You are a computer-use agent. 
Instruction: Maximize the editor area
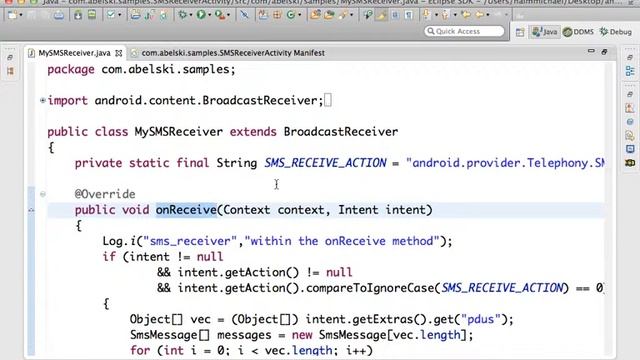[604, 51]
